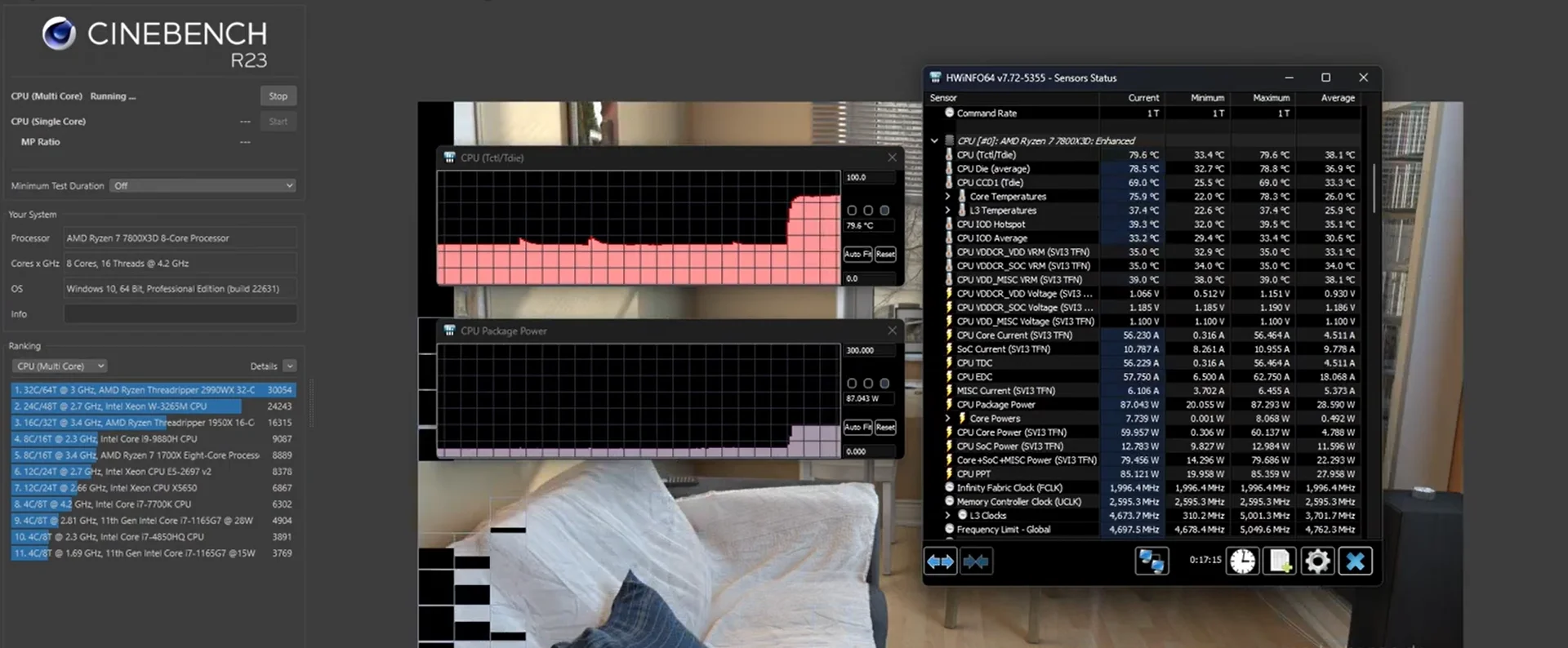The height and width of the screenshot is (648, 1568).
Task: Click the maximum value field 100.0 in CPU (Tctl/Tdie) graph
Action: click(869, 177)
